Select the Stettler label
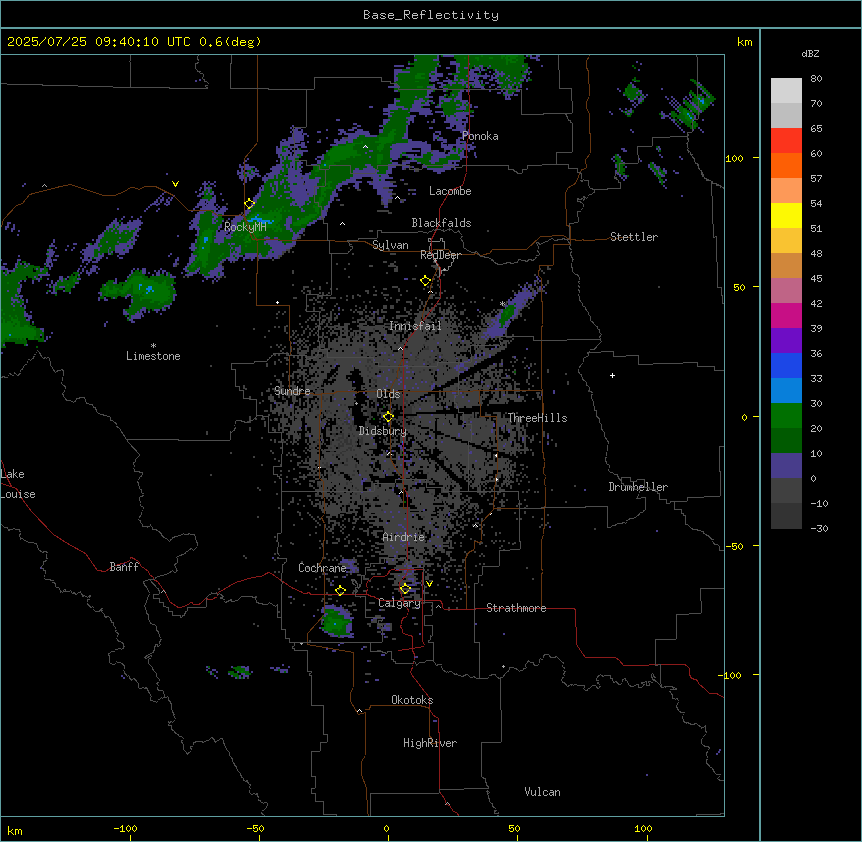The image size is (862, 842). pyautogui.click(x=634, y=237)
